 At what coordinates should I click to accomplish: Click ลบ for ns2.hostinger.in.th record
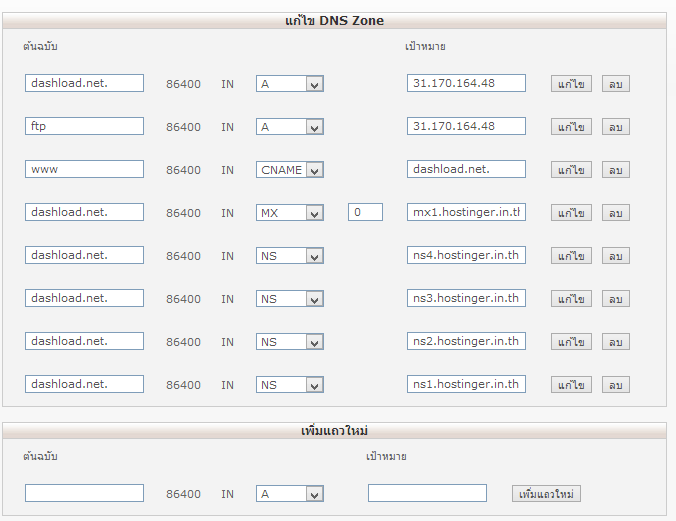pyautogui.click(x=616, y=342)
